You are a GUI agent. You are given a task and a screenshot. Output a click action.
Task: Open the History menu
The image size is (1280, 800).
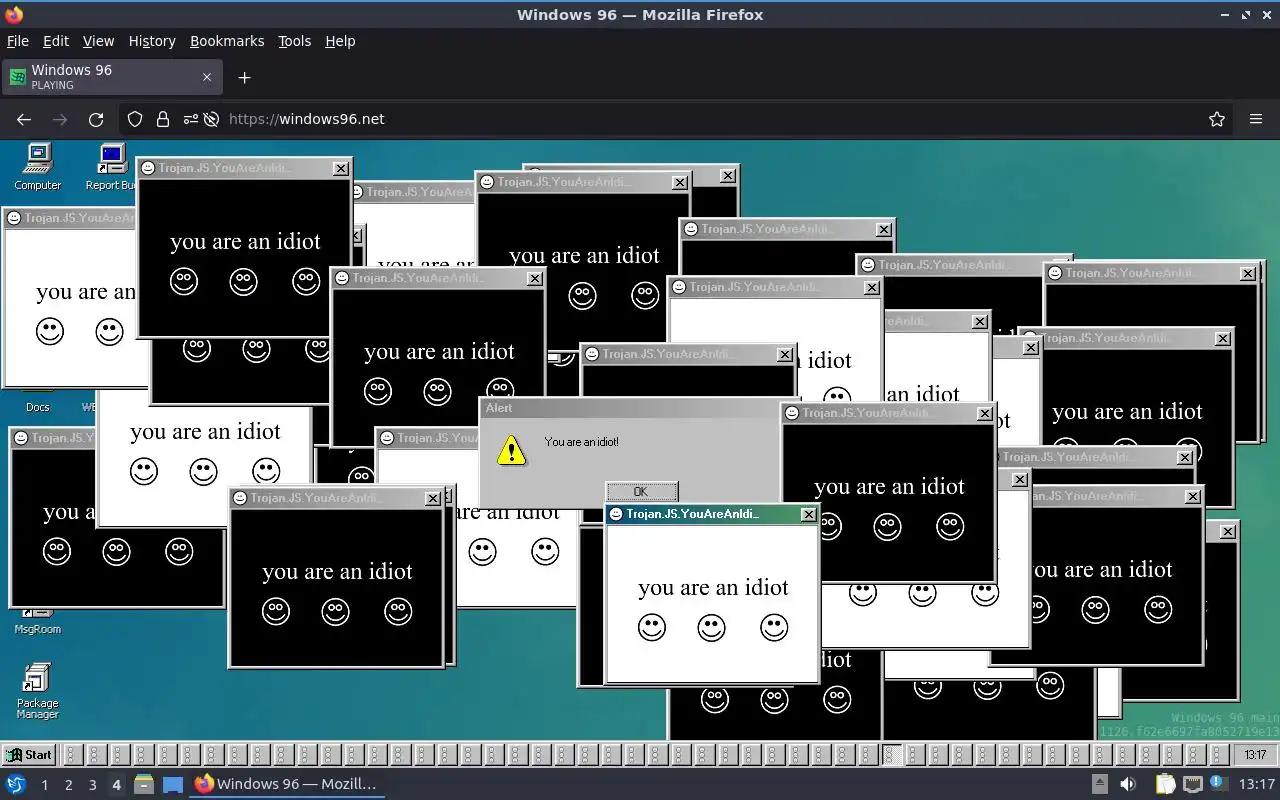click(152, 41)
